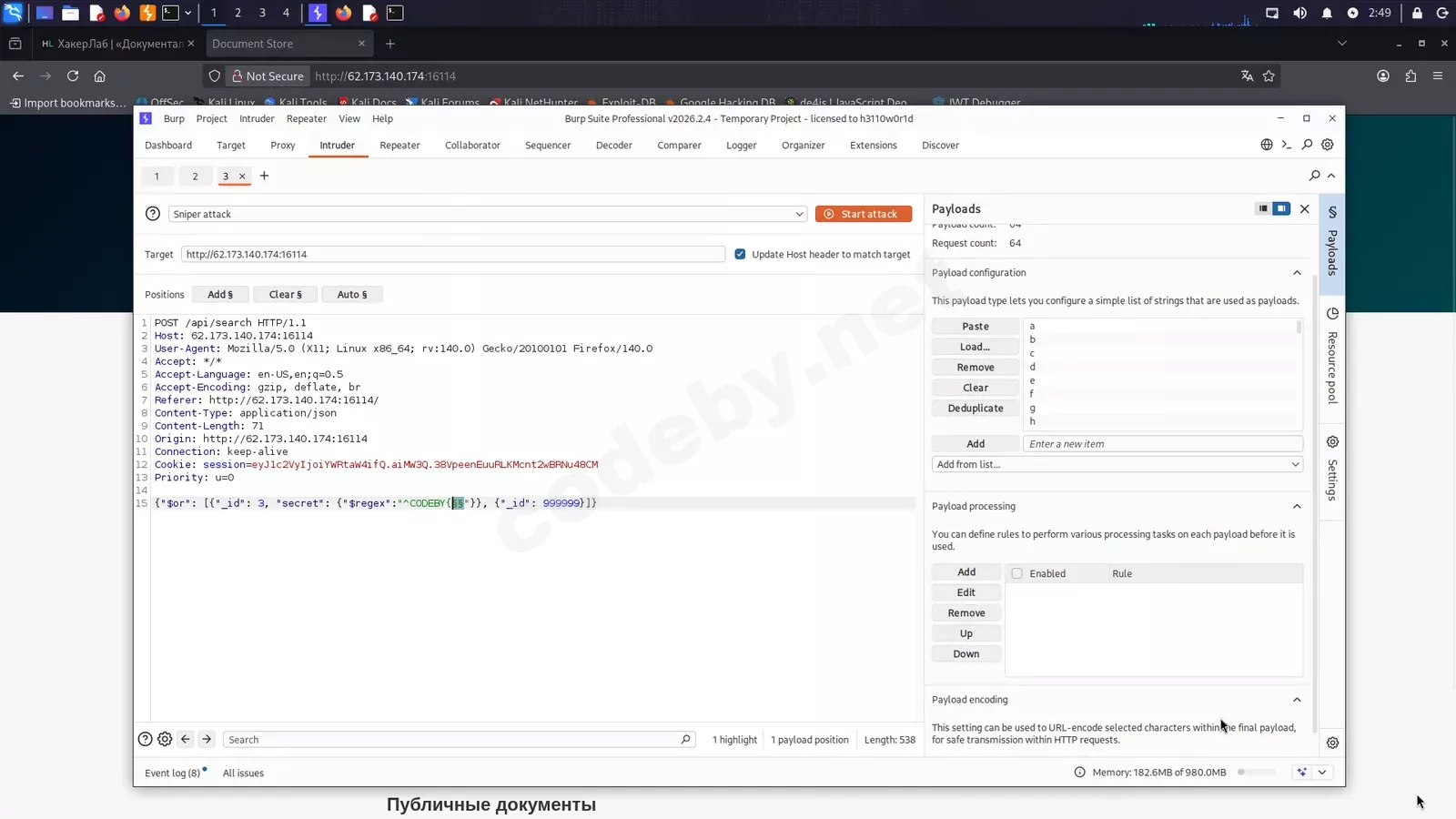1456x819 pixels.
Task: Click the memory info icon in status bar
Action: tap(1080, 773)
